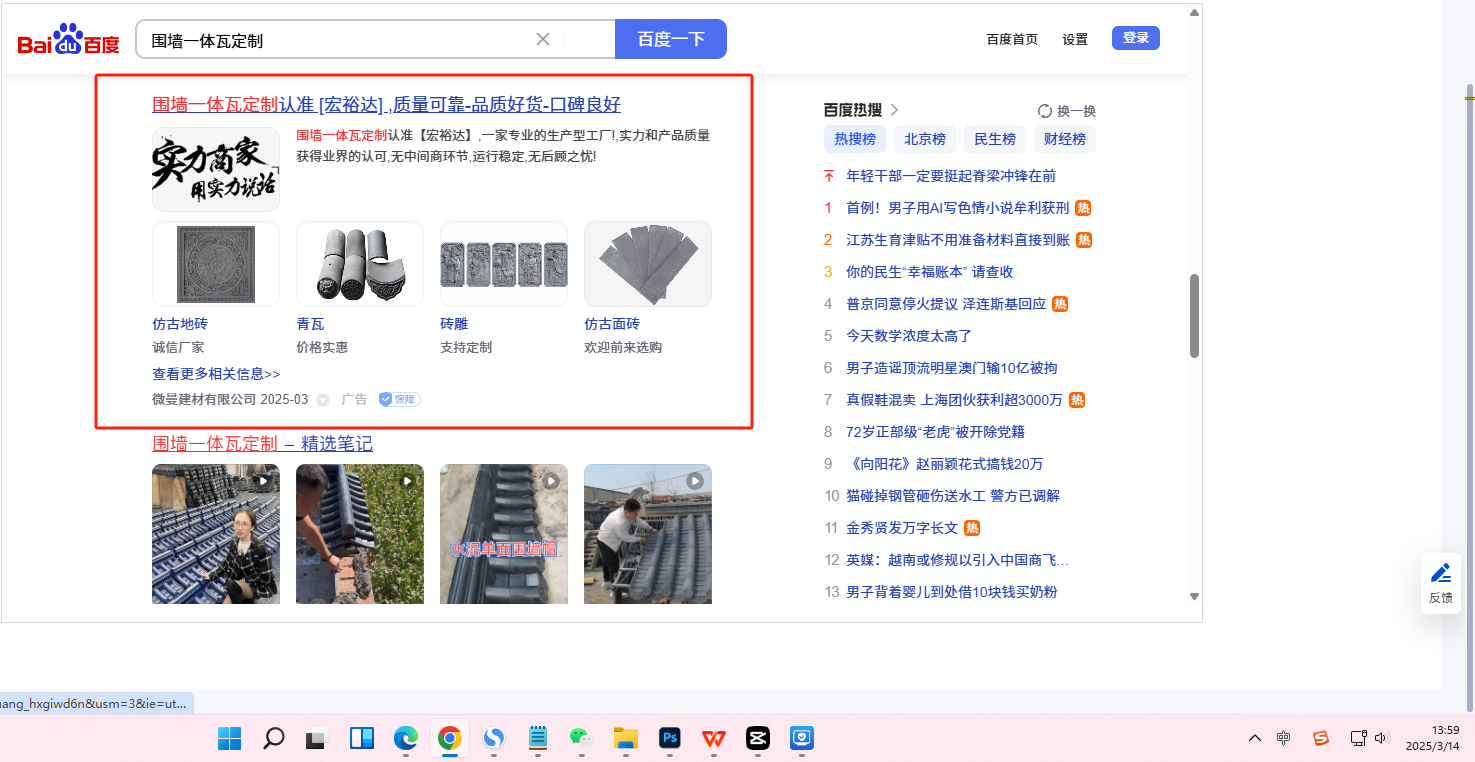Click the 反馈 feedback pencil icon

[1440, 574]
